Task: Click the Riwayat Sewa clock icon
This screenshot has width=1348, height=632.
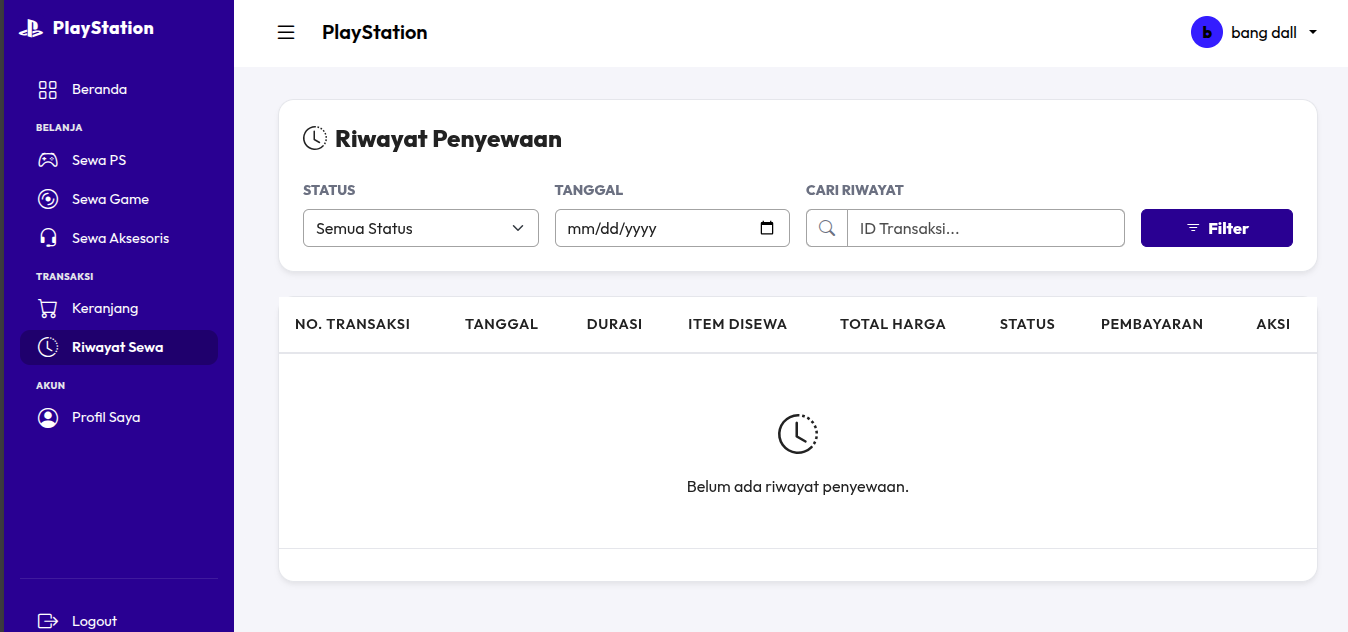Action: (x=48, y=347)
